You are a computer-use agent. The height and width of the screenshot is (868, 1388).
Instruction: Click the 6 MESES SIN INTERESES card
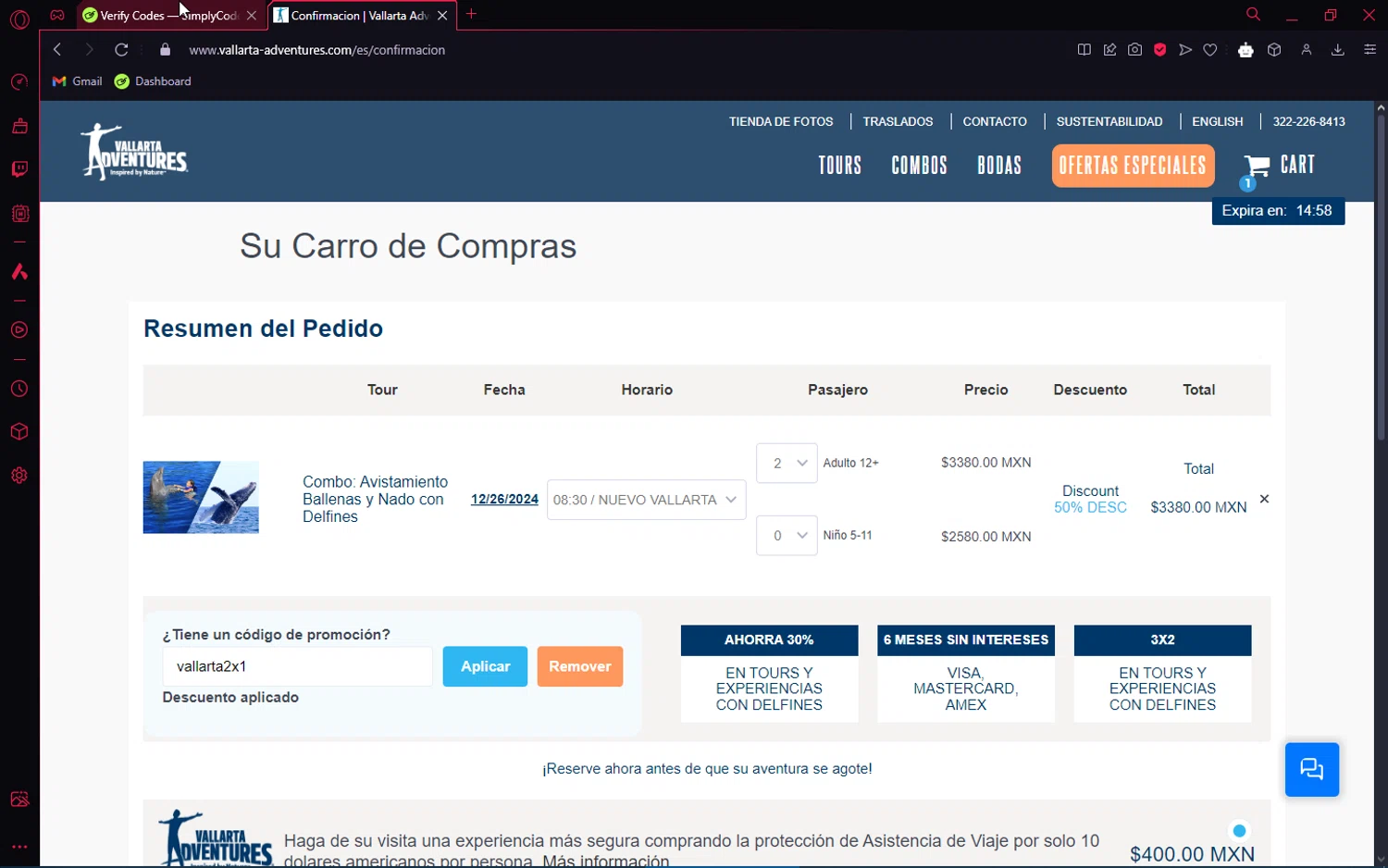(x=966, y=674)
